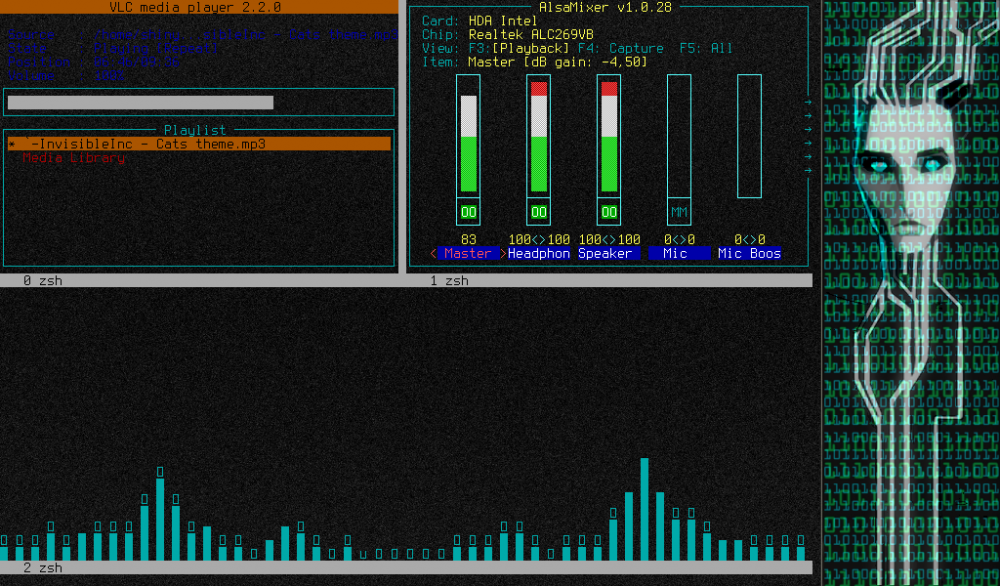The image size is (1000, 586).
Task: Click the tallest bar in the cava visualizer
Action: 644,505
